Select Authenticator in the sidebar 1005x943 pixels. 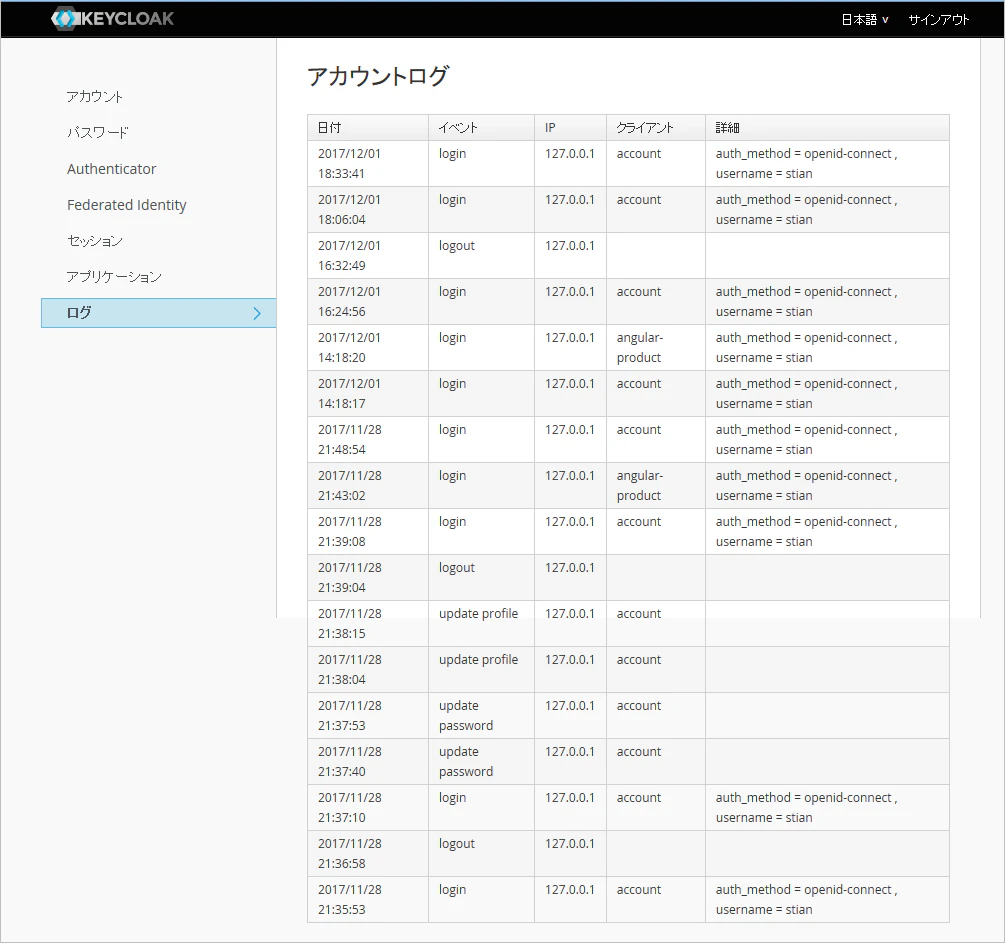tap(112, 169)
